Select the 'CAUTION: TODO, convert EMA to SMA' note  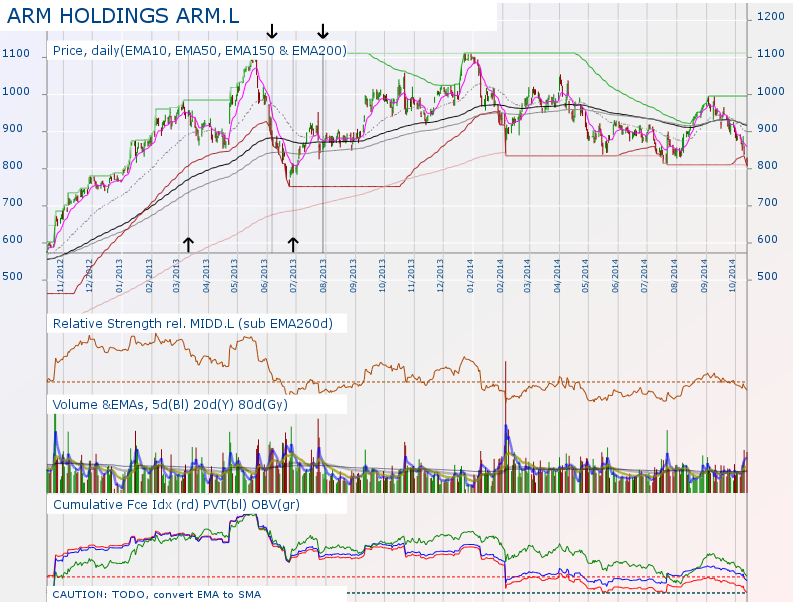tap(157, 595)
